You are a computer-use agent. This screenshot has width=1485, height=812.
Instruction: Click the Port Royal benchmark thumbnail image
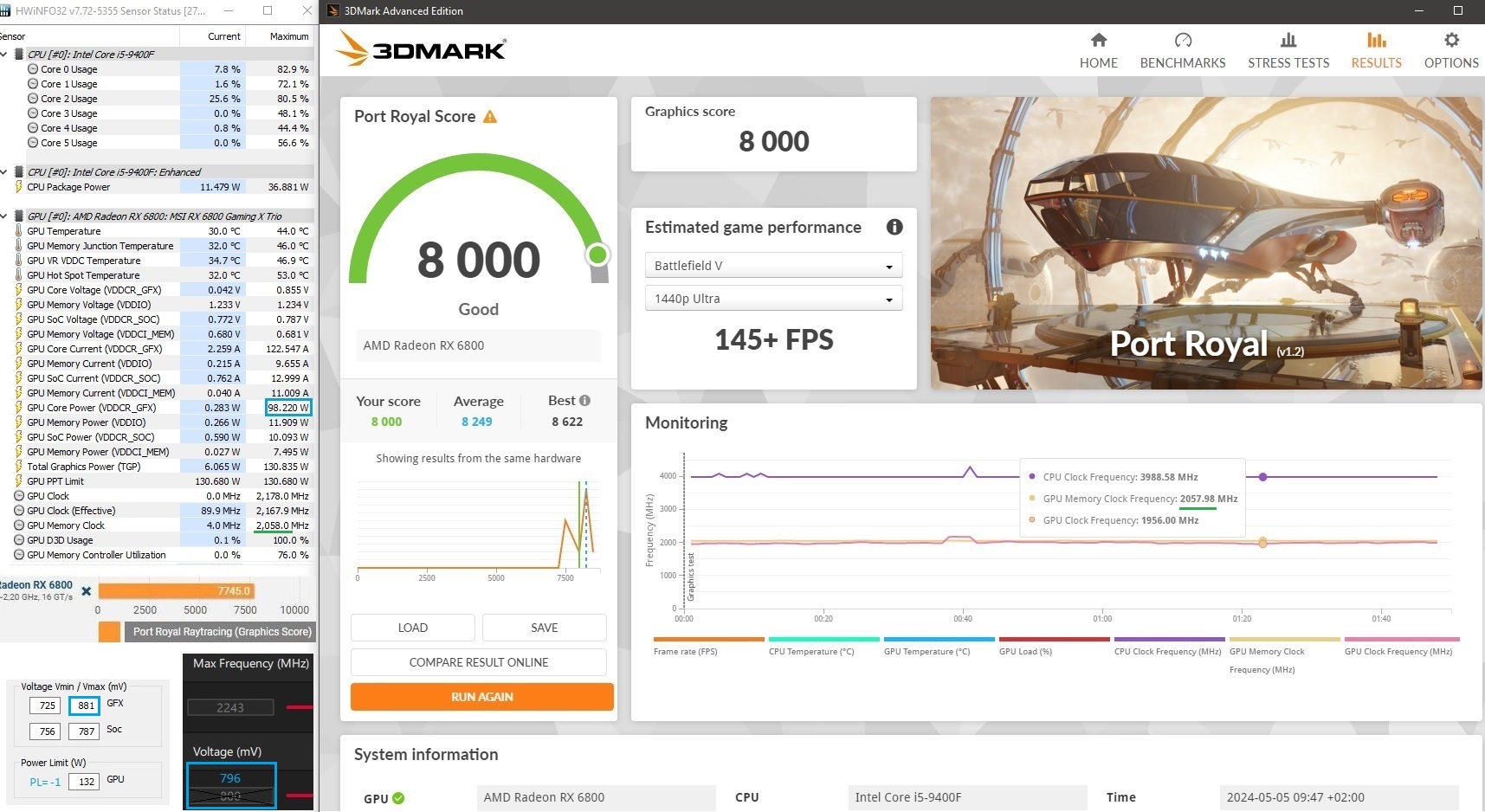[x=1206, y=242]
